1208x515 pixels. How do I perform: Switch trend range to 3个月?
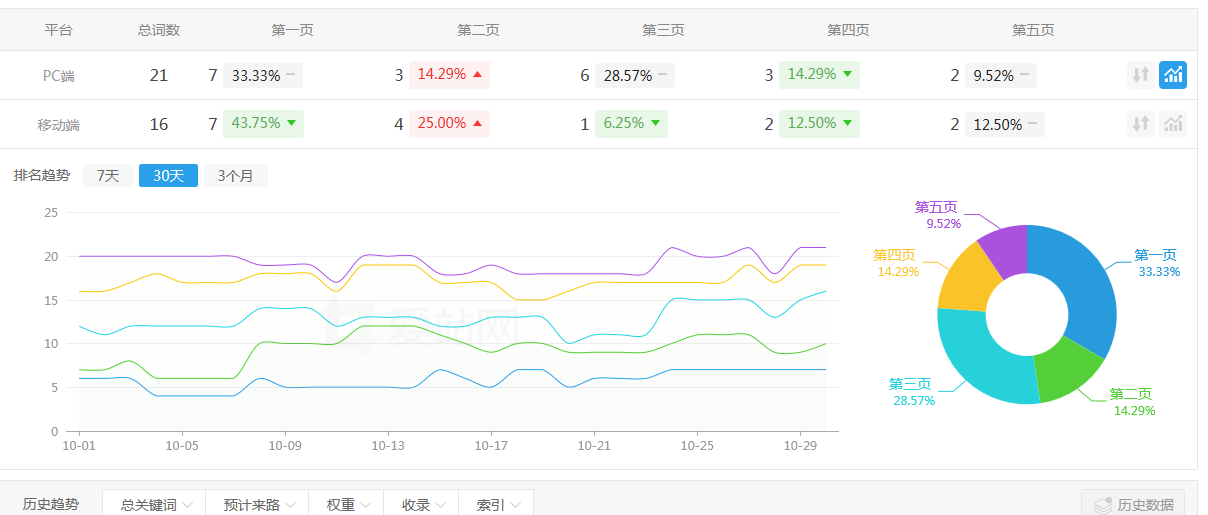236,176
